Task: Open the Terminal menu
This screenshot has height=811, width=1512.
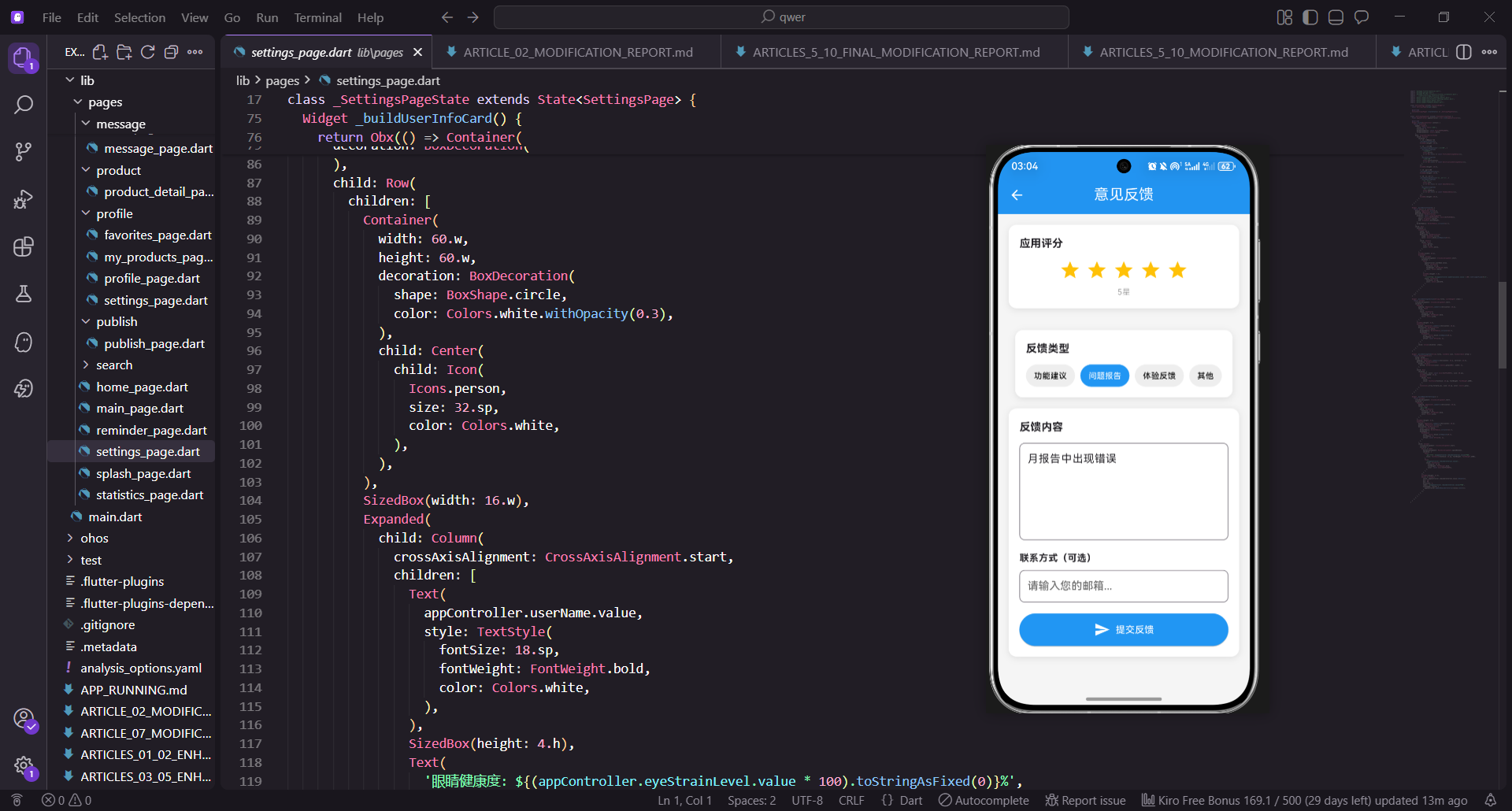Action: (x=317, y=17)
